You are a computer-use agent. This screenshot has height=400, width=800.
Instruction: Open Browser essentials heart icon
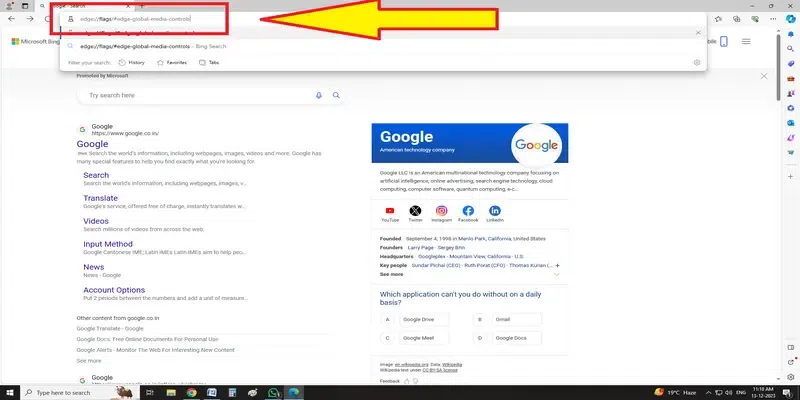[755, 19]
